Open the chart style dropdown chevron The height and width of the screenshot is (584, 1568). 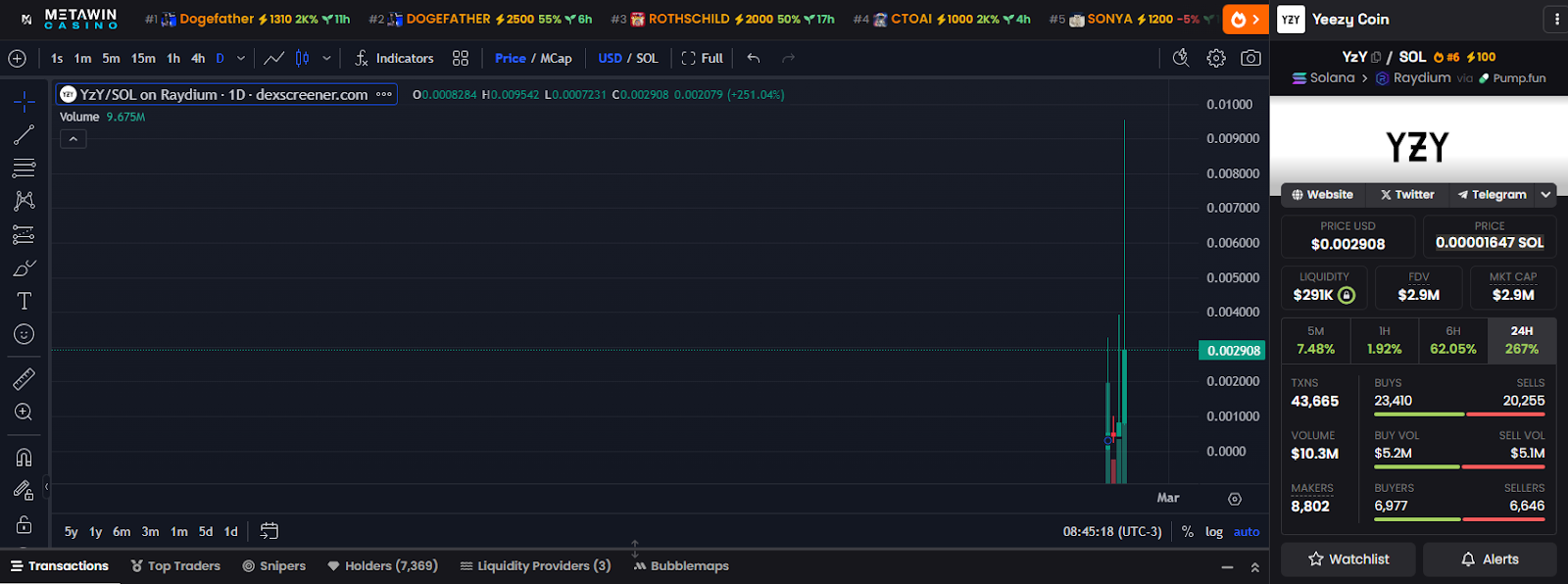(326, 59)
